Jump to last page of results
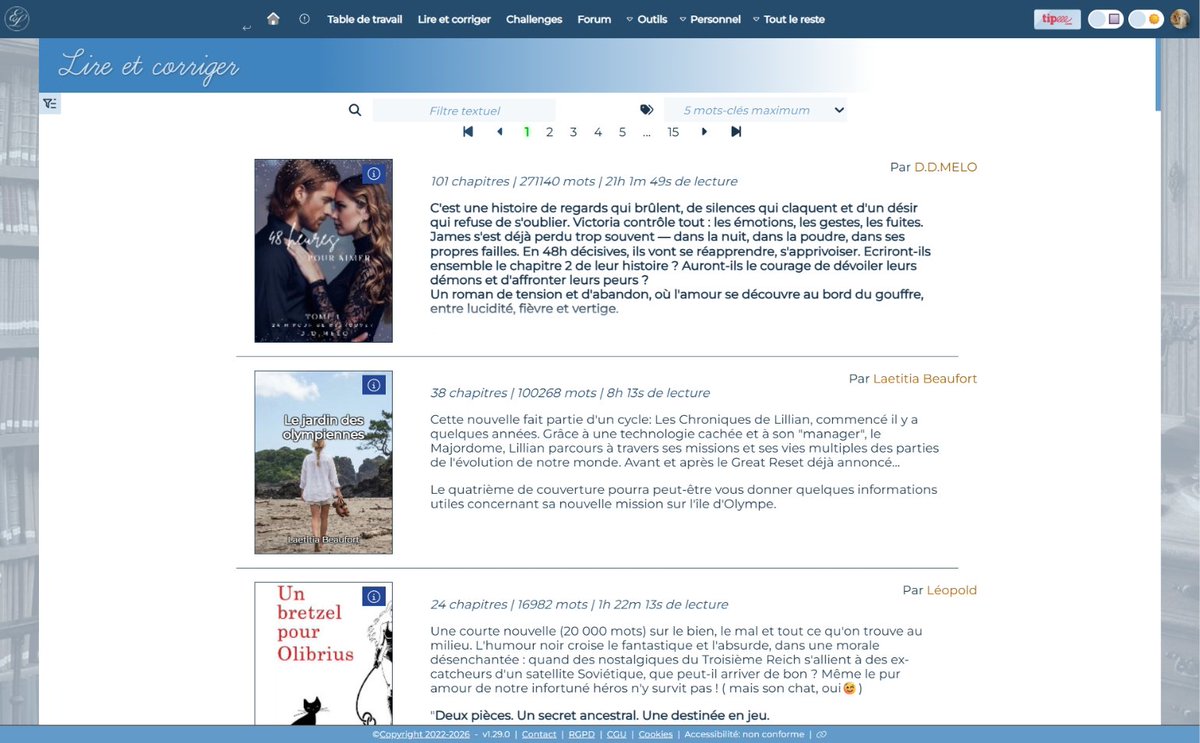This screenshot has width=1200, height=743. [x=736, y=132]
